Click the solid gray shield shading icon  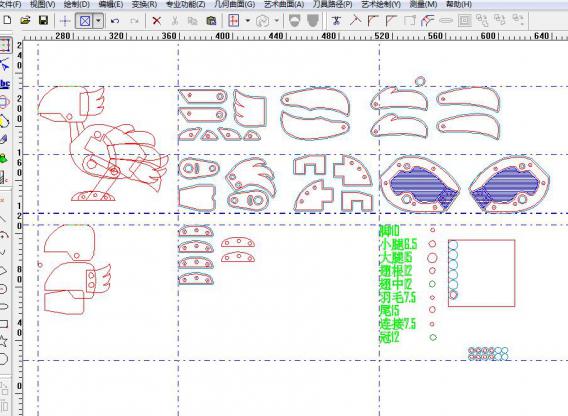pyautogui.click(x=313, y=20)
